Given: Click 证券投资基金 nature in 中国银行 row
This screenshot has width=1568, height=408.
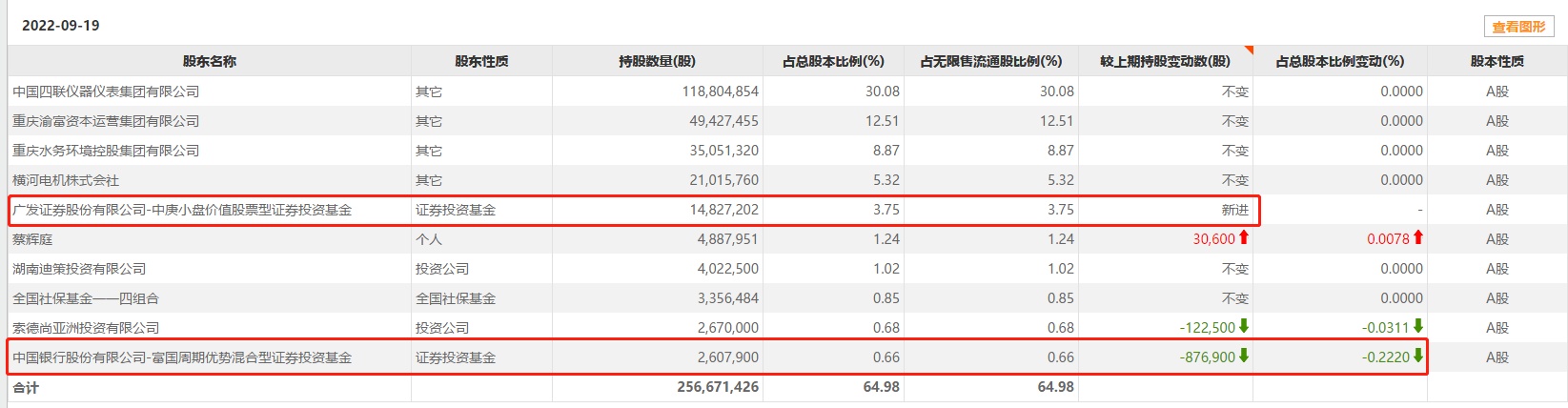Looking at the screenshot, I should (x=456, y=357).
